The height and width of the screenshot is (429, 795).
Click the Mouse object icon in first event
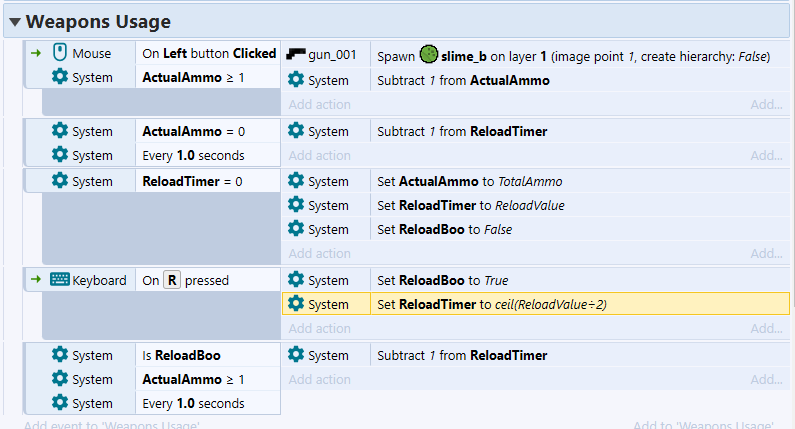(60, 53)
